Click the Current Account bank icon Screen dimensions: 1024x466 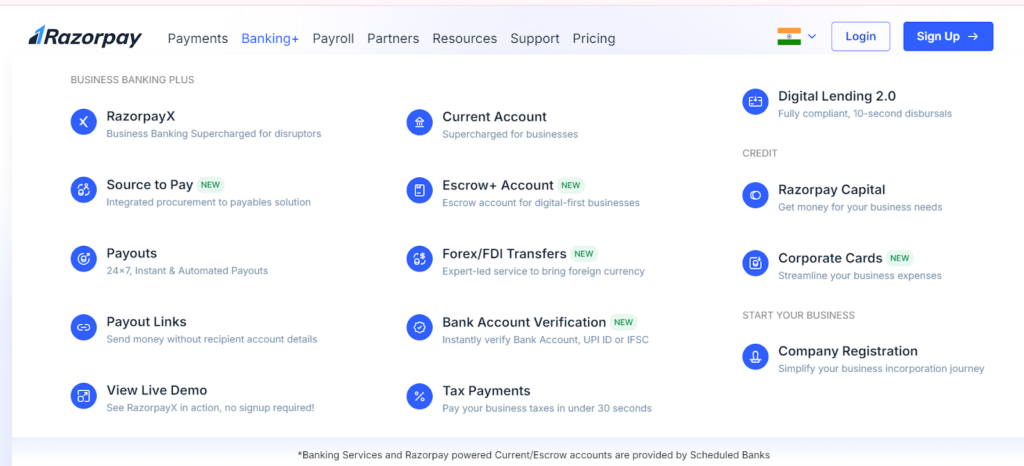(419, 122)
